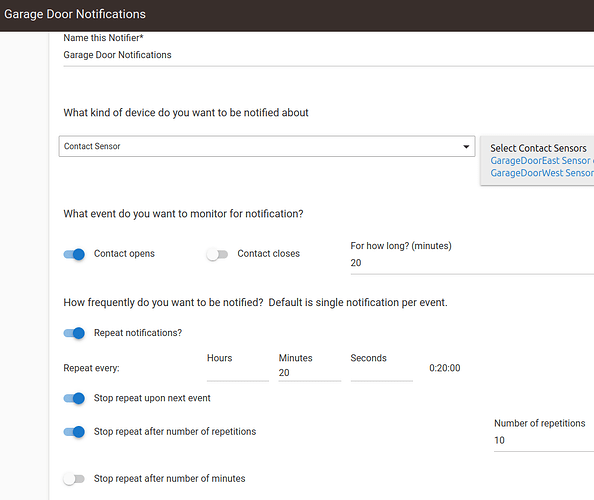Click the Repeat every label
Image resolution: width=594 pixels, height=500 pixels.
(x=91, y=368)
